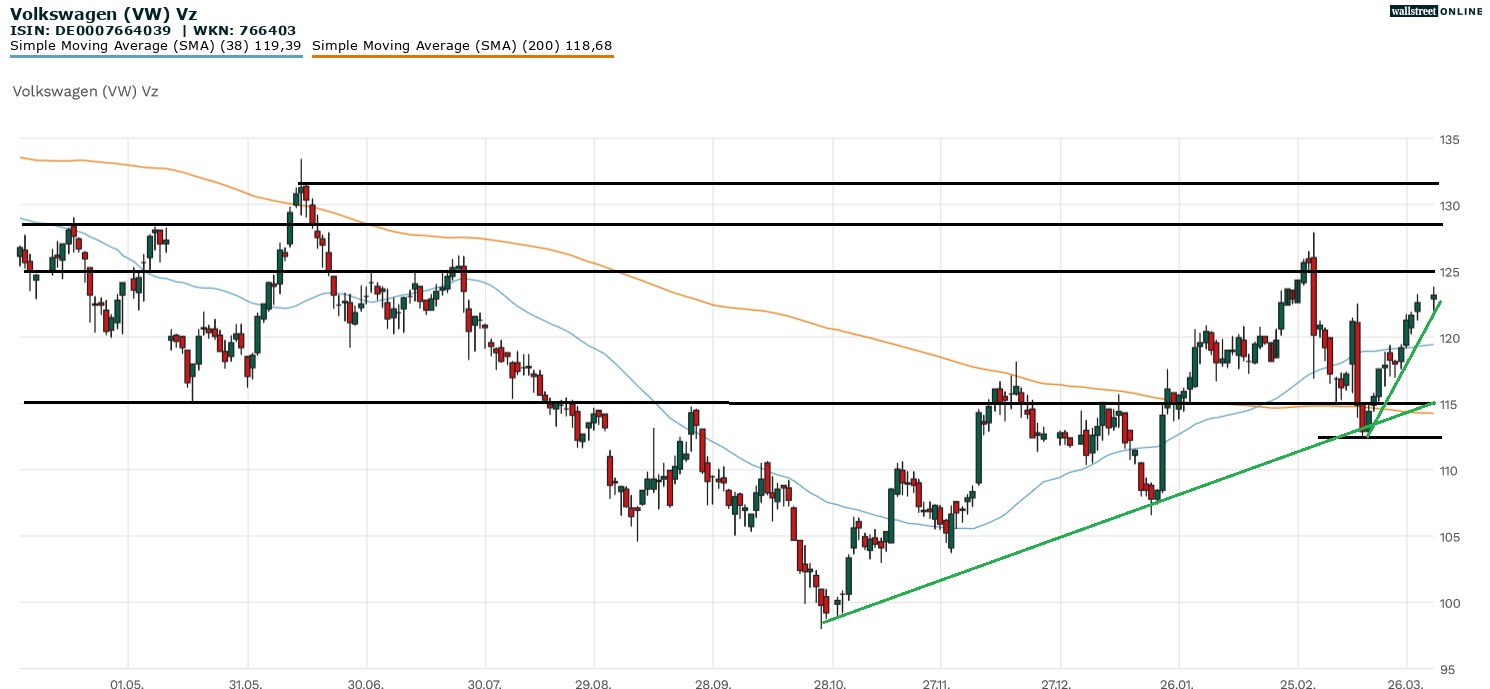Image resolution: width=1490 pixels, height=689 pixels.
Task: Click the highest candlestick wick in June
Action: click(x=300, y=172)
